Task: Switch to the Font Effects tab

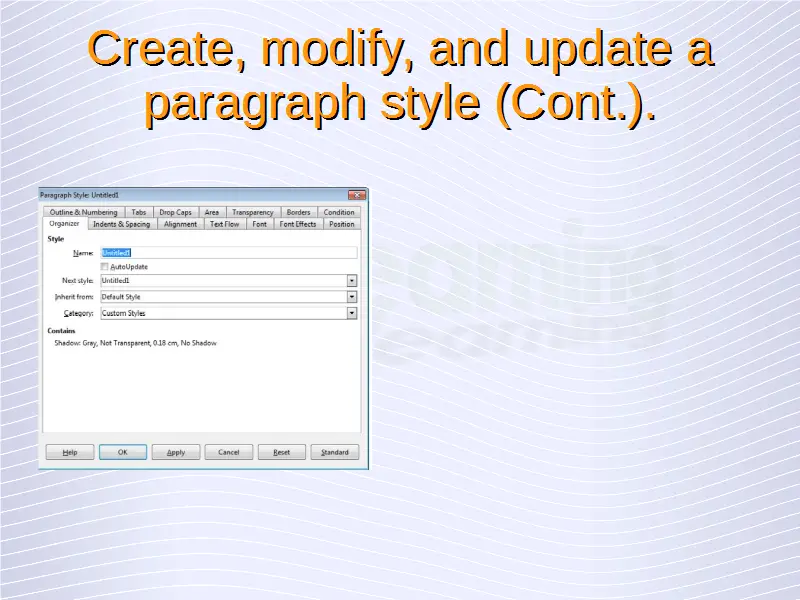Action: click(x=298, y=224)
